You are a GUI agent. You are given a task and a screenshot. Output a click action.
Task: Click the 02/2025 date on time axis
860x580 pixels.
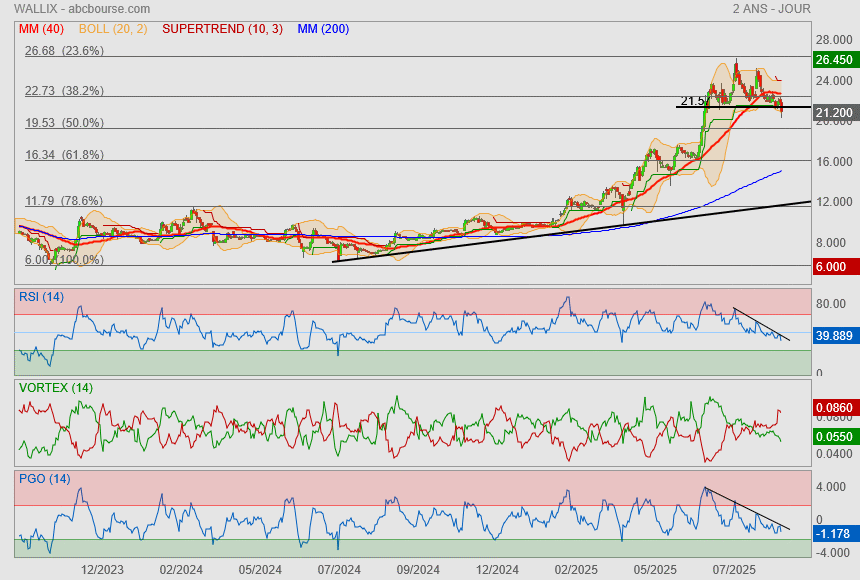pyautogui.click(x=576, y=569)
